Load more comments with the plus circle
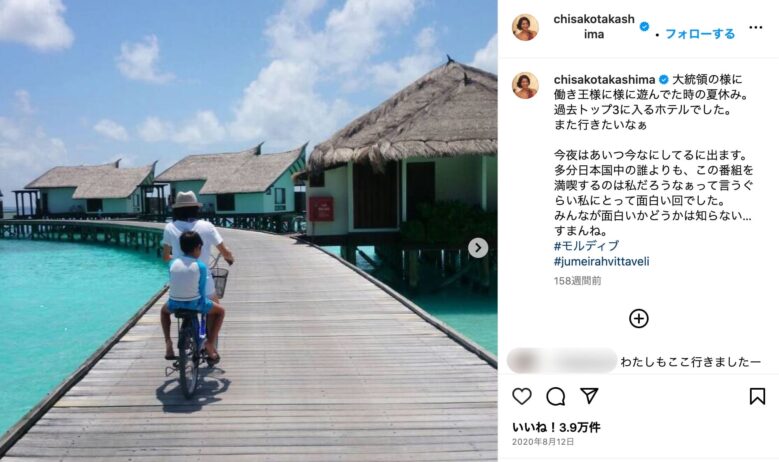779x462 pixels. coord(639,318)
